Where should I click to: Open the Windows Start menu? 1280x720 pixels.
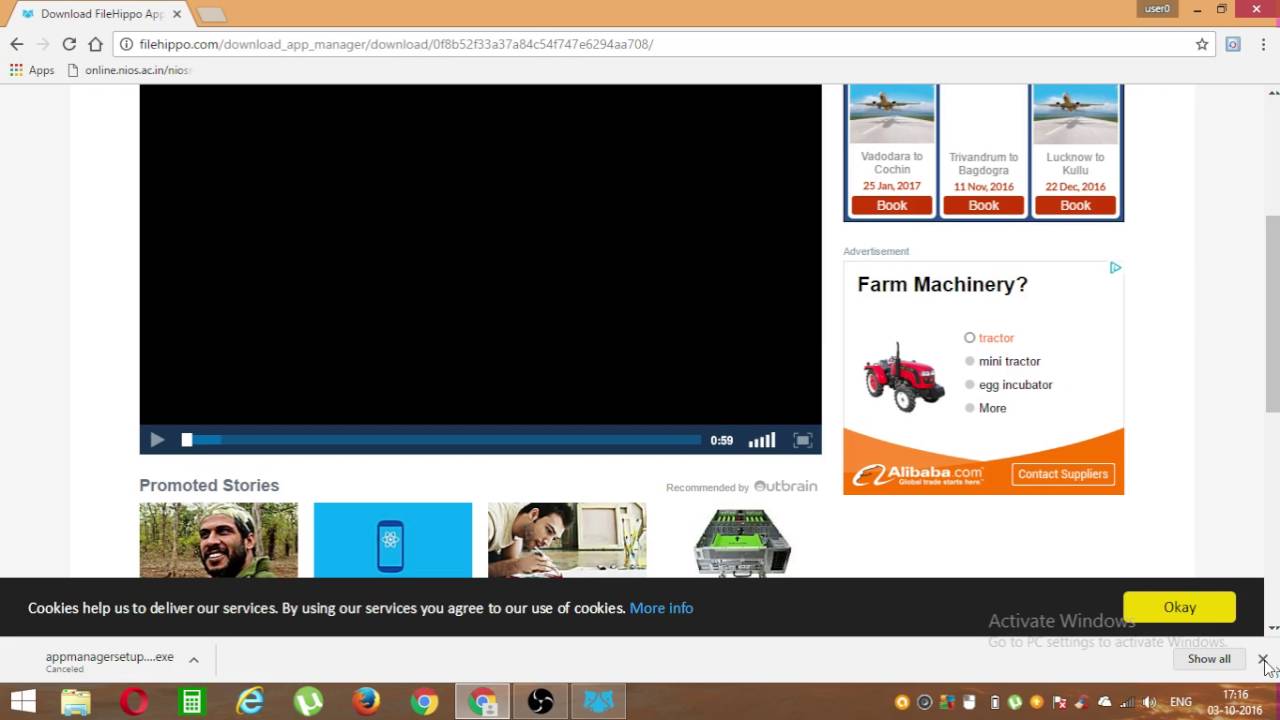coord(22,701)
